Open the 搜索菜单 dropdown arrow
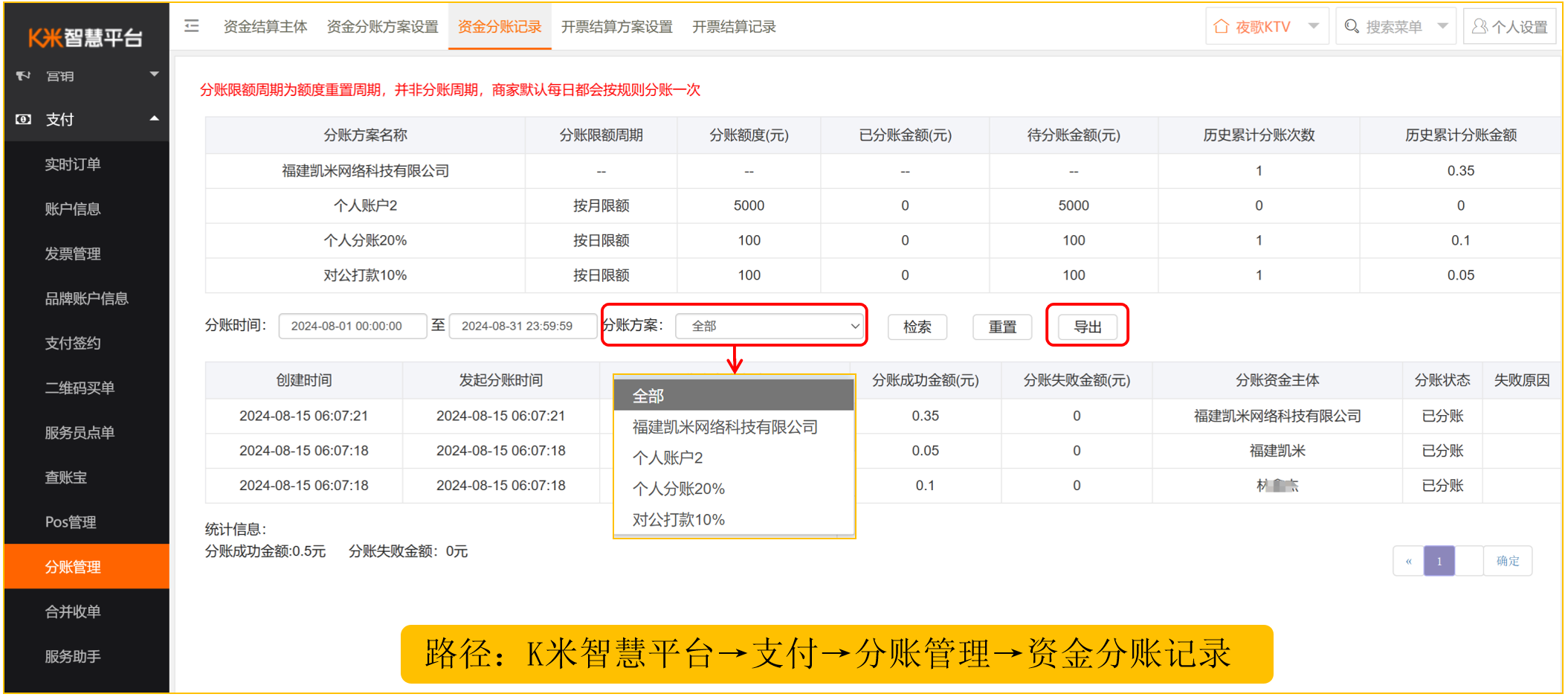Screen dimensions: 1568x697 1443,26
